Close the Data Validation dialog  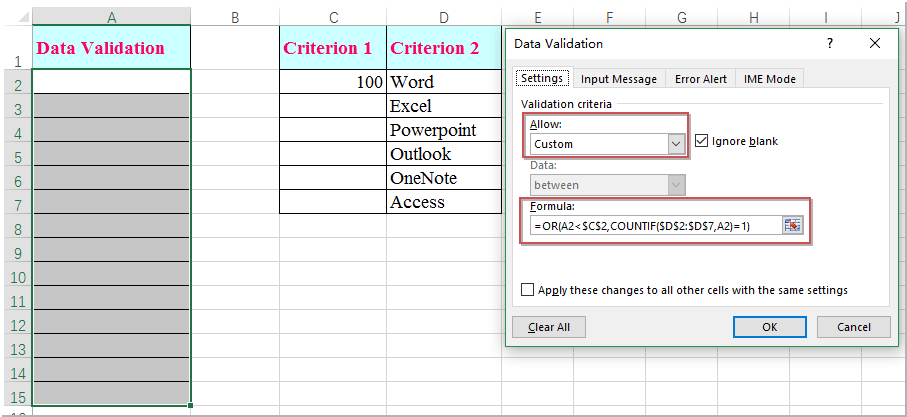point(875,44)
